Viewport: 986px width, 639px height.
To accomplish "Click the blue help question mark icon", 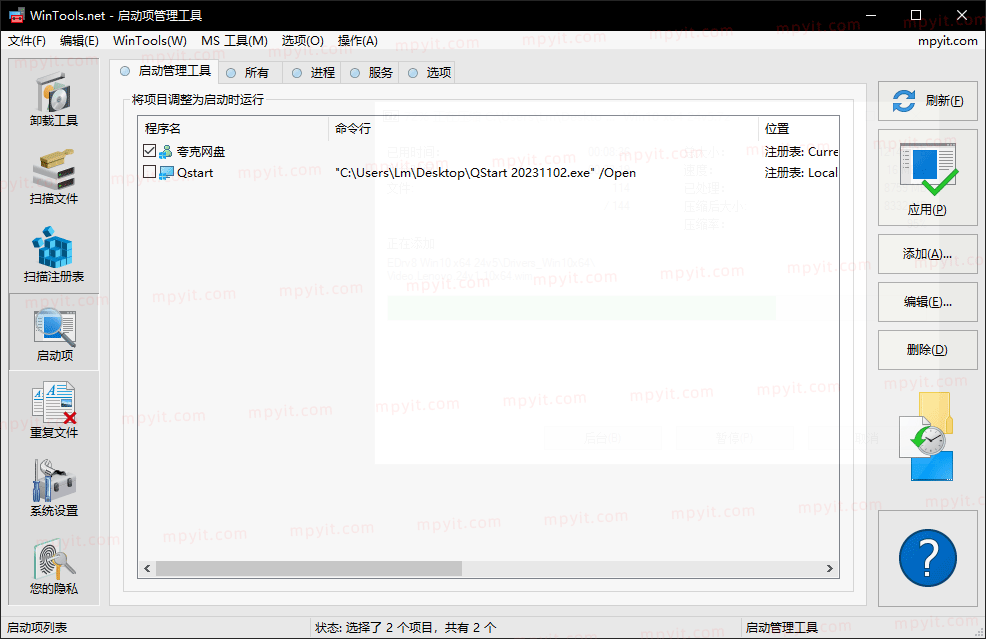I will click(928, 558).
